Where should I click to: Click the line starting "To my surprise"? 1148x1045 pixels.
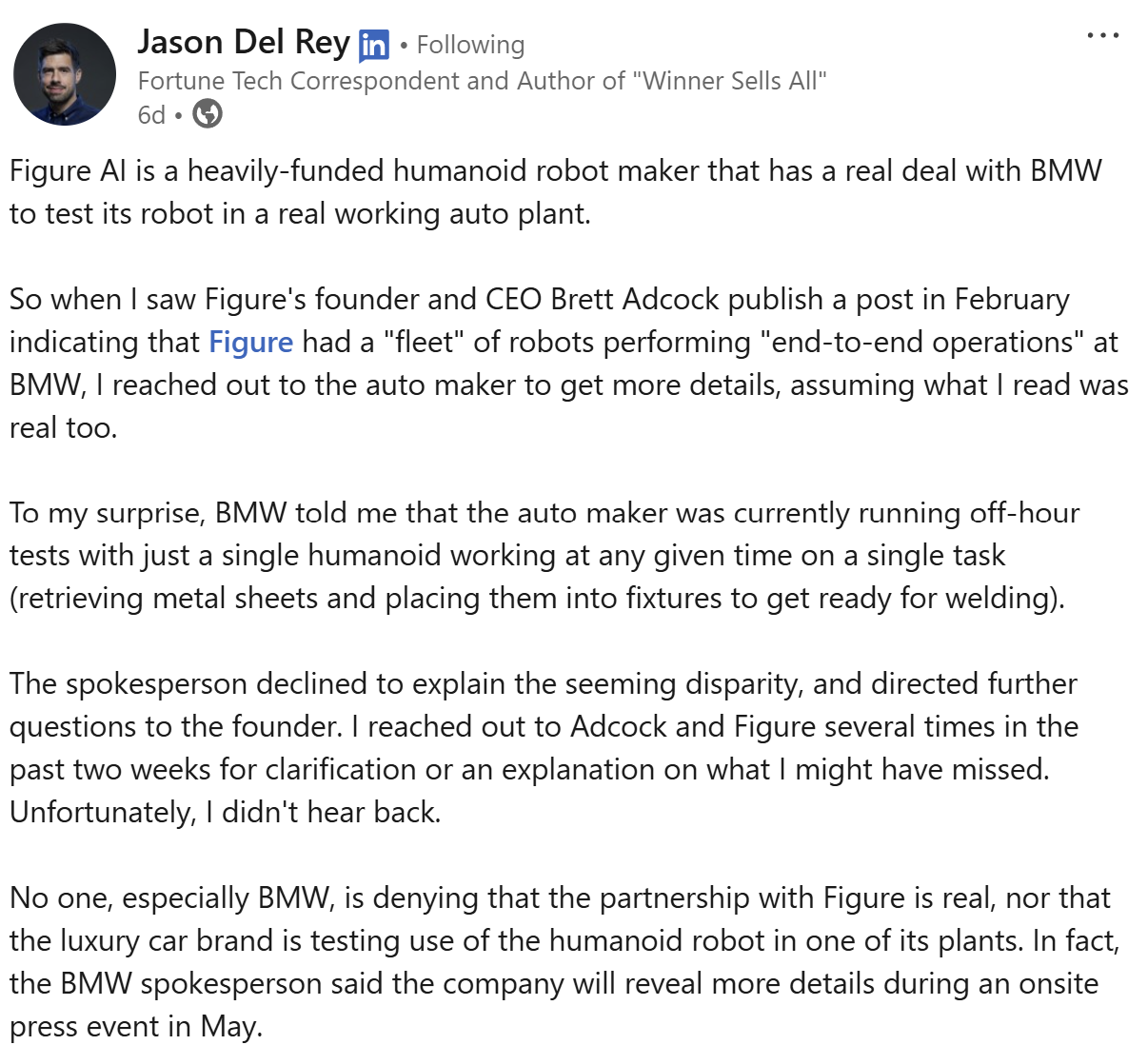click(x=544, y=513)
